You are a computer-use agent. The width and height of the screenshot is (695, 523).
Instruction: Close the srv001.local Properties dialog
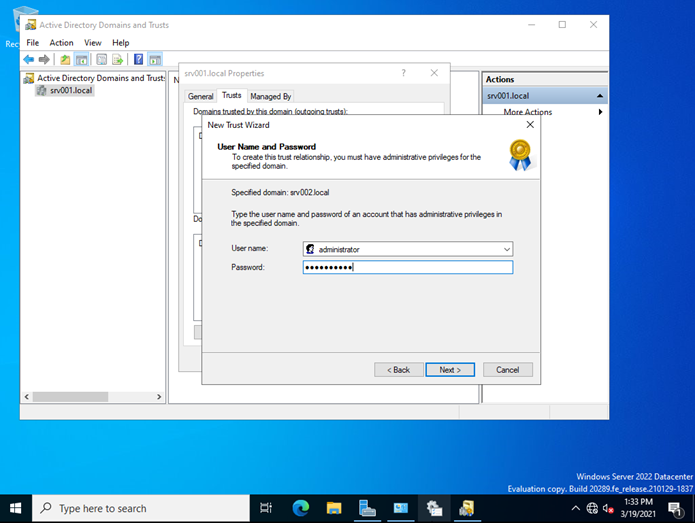point(434,73)
